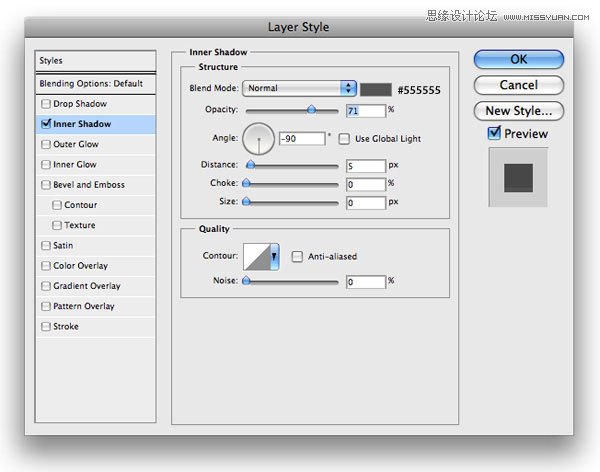Enable the Bevel and Emboss checkbox
This screenshot has height=472, width=600.
click(x=46, y=185)
